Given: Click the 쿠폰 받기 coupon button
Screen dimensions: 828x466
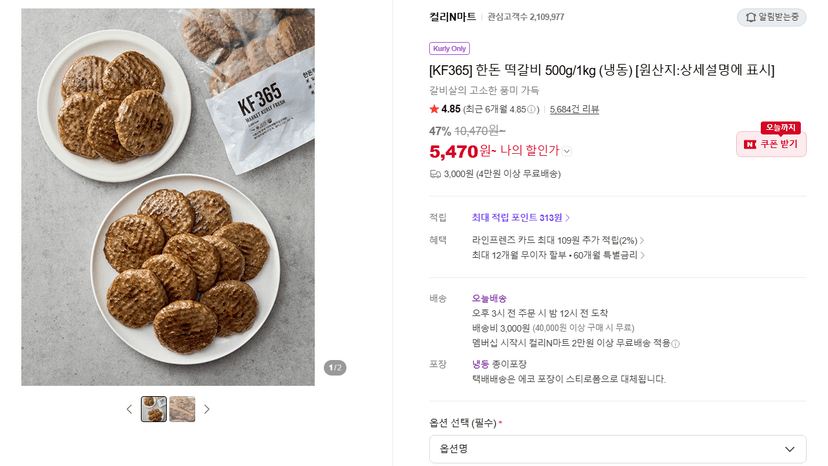Looking at the screenshot, I should coord(771,144).
